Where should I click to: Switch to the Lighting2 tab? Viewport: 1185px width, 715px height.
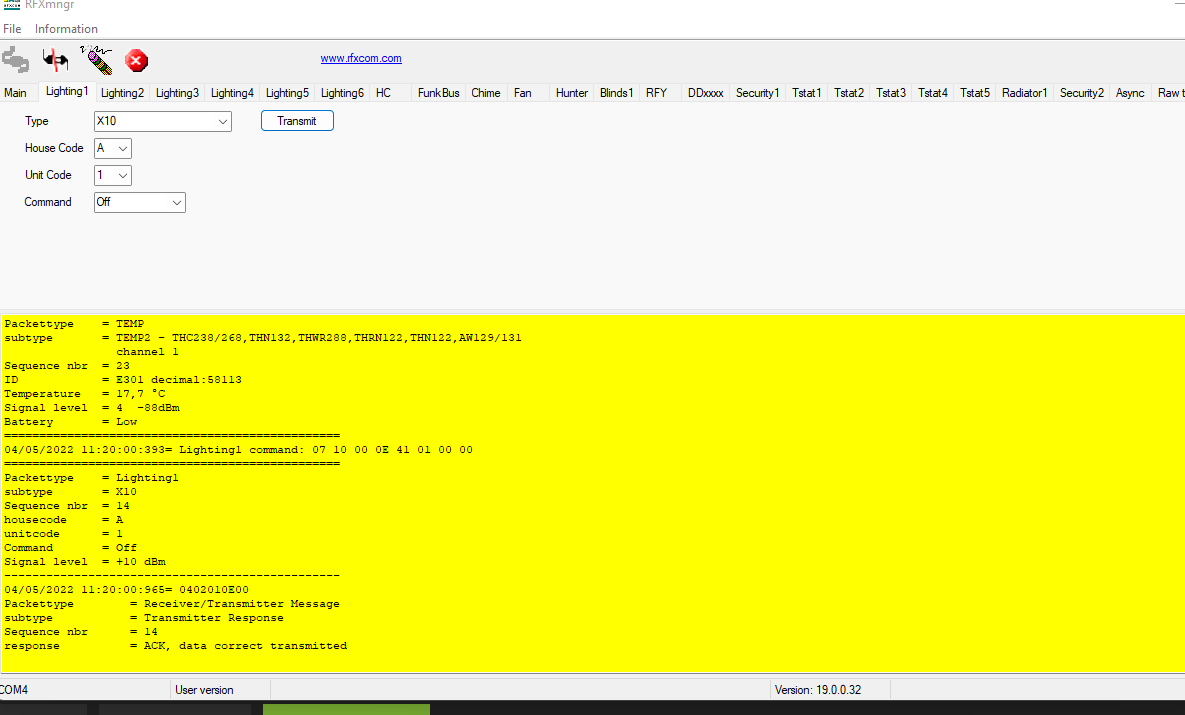point(122,93)
